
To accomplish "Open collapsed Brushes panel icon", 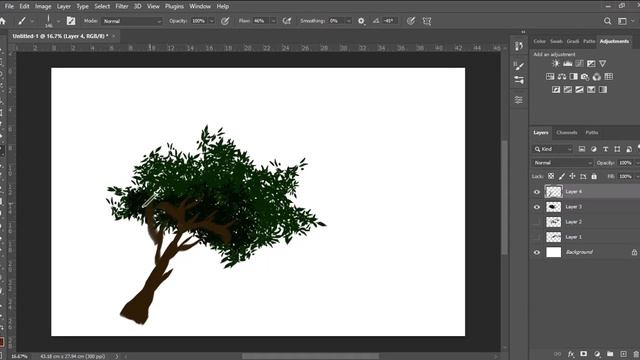I will (519, 65).
